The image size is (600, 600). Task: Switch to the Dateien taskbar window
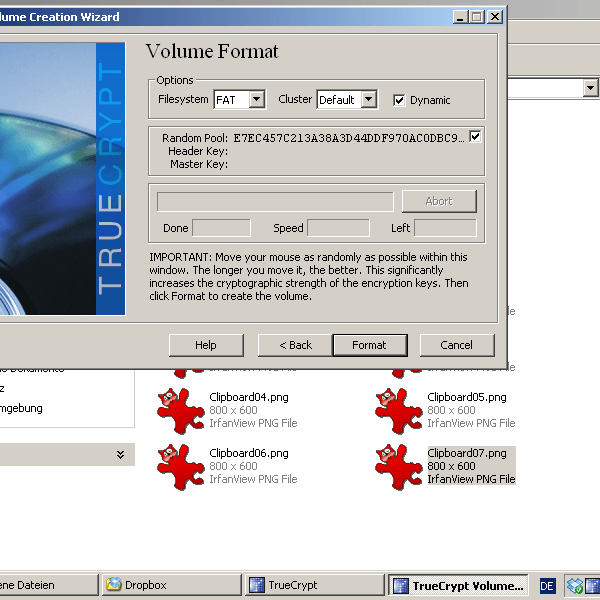(x=49, y=585)
